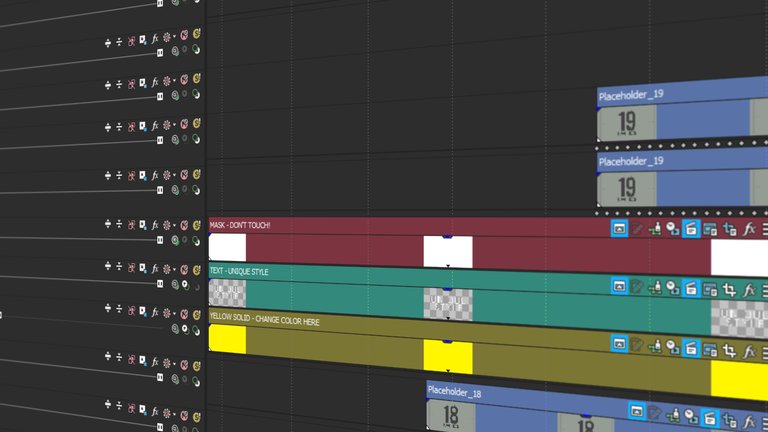Click motion tracking figure icon on the YELLOW SOLID clip
This screenshot has width=768, height=432.
coord(655,346)
